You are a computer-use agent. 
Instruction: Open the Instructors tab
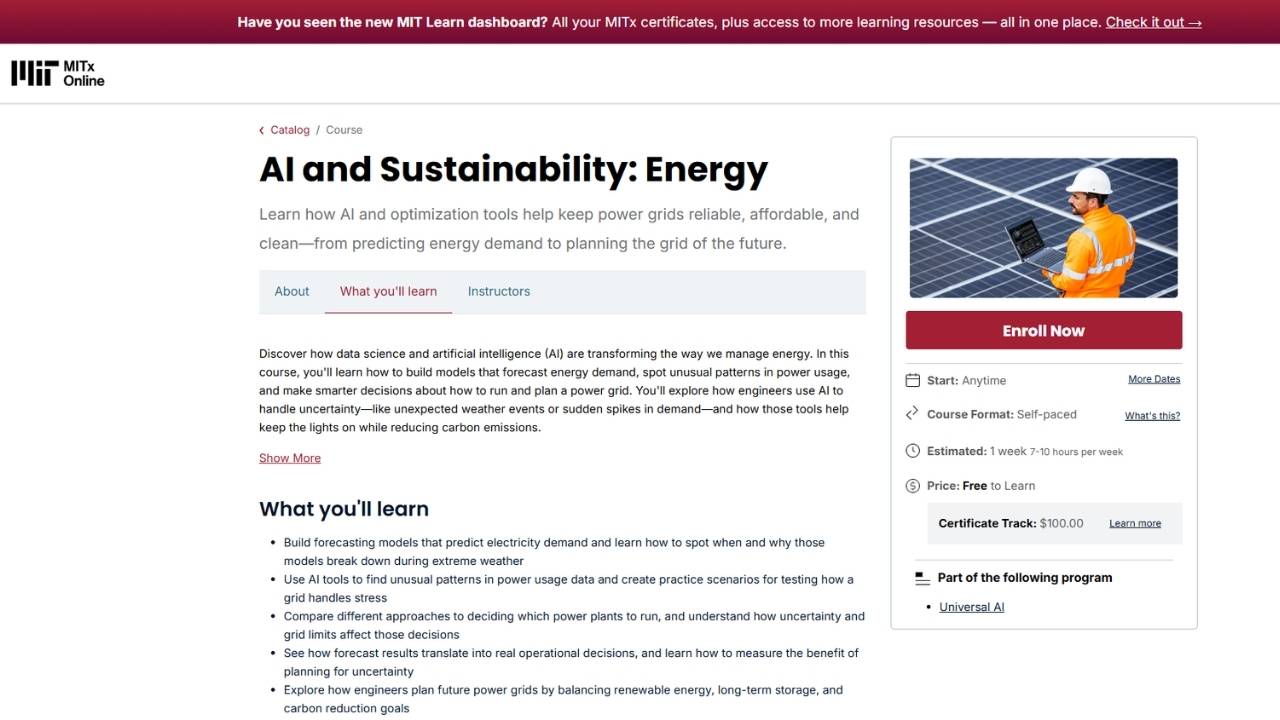click(x=499, y=291)
